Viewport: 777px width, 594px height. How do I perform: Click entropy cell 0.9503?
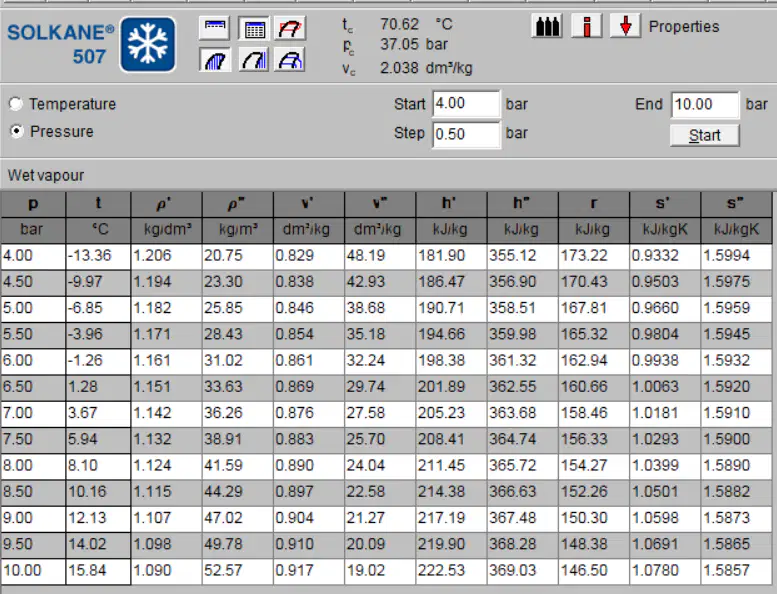click(x=665, y=282)
